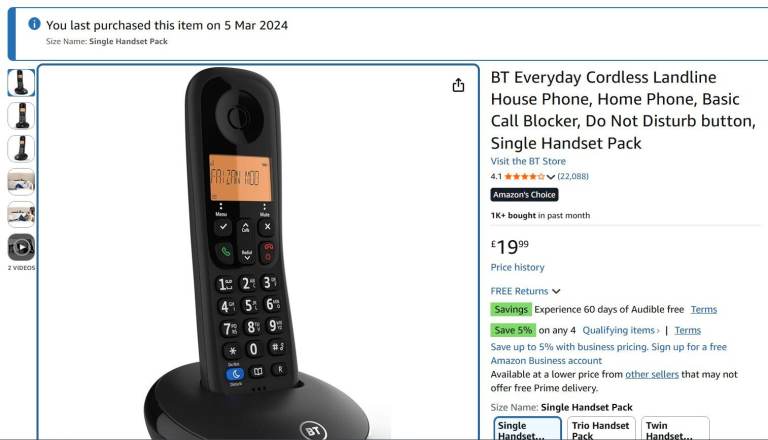Select the first phone thumbnail image
The height and width of the screenshot is (440, 768).
click(21, 82)
